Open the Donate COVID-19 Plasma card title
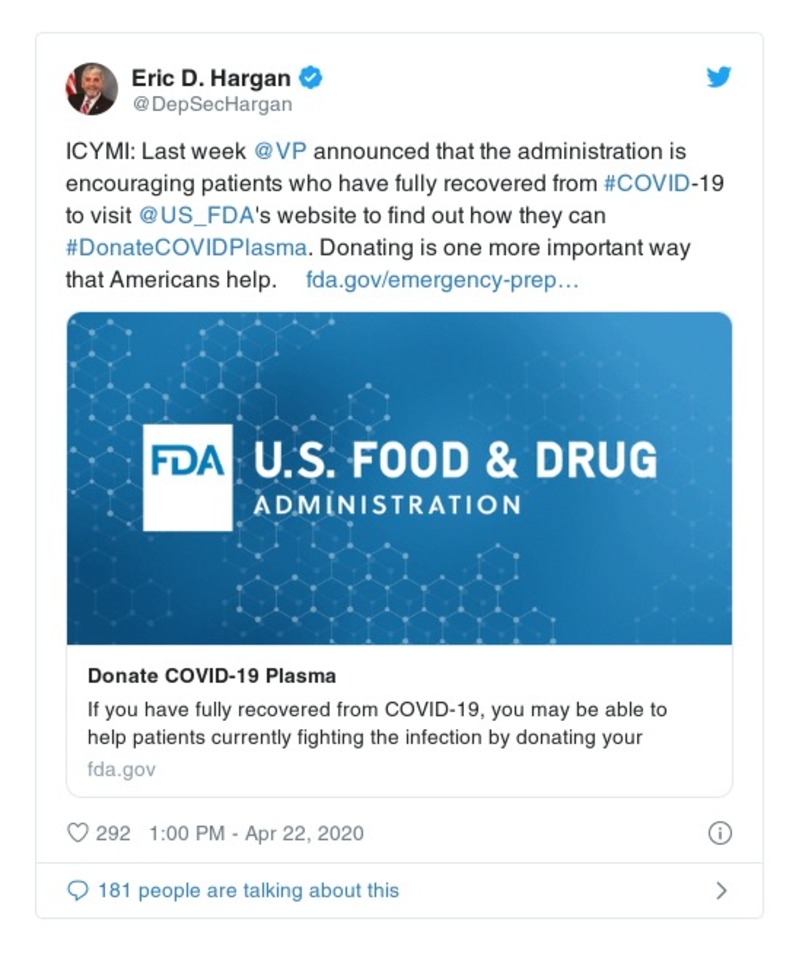This screenshot has width=799, height=957. [212, 675]
